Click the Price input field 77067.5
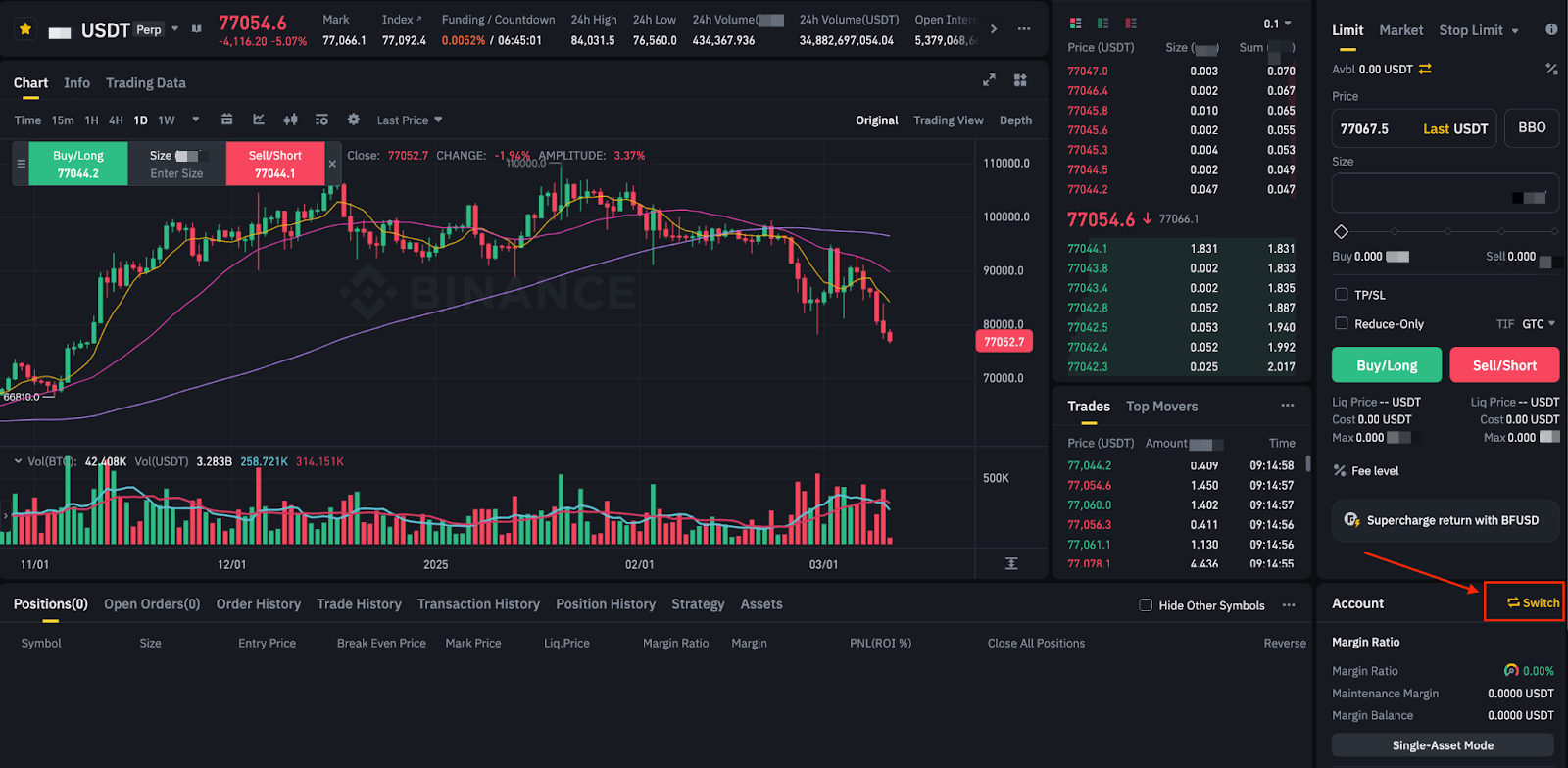 [1413, 128]
